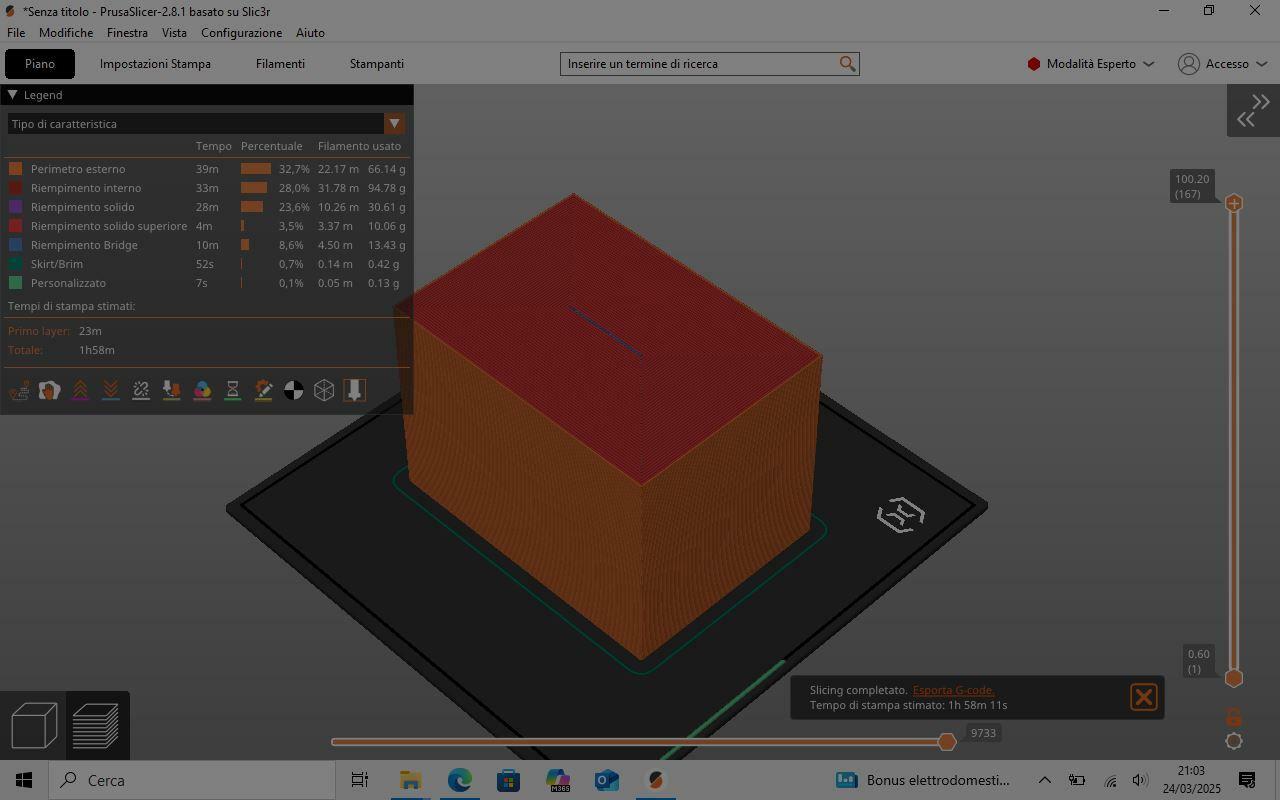Click the plus thumb atop the vertical layer slider
Screen dimensions: 1280x800
point(1234,203)
